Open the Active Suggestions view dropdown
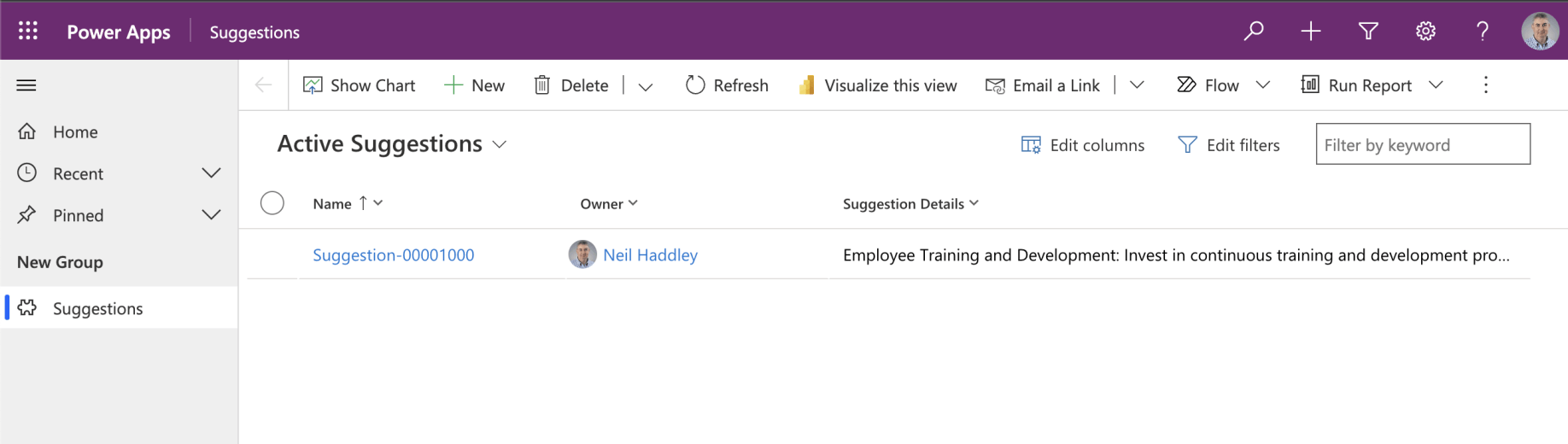This screenshot has width=1568, height=444. (x=500, y=144)
